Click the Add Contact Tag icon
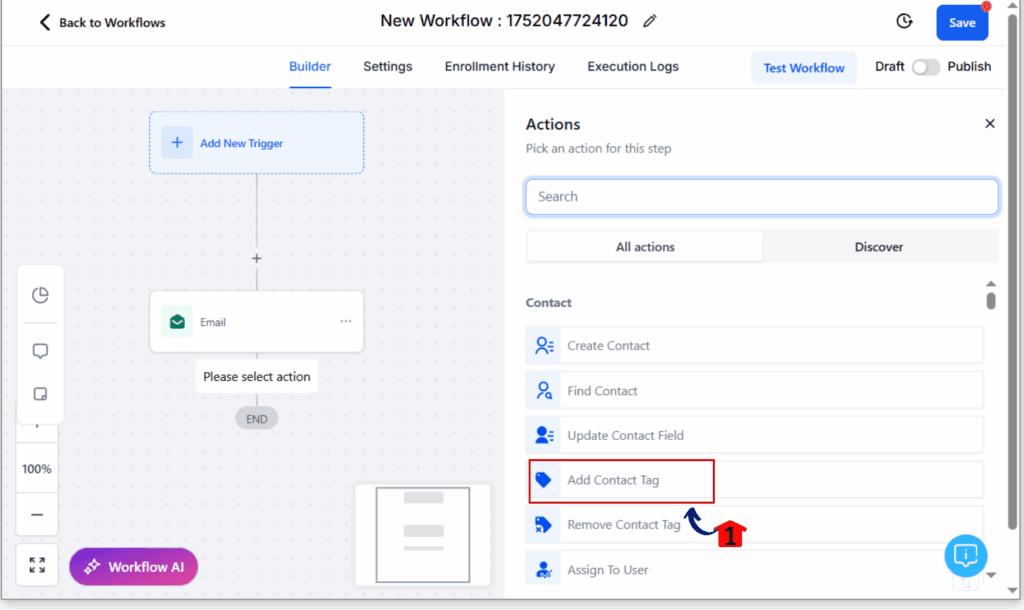The height and width of the screenshot is (610, 1024). (x=543, y=480)
